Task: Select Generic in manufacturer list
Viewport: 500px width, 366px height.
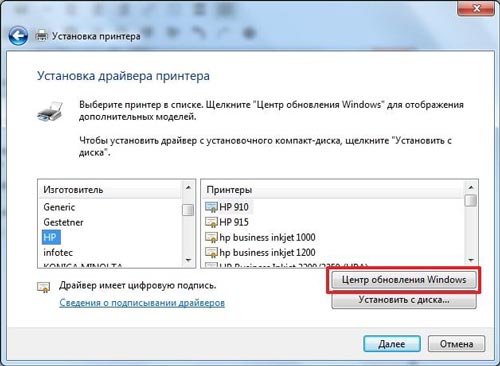Action: [59, 207]
